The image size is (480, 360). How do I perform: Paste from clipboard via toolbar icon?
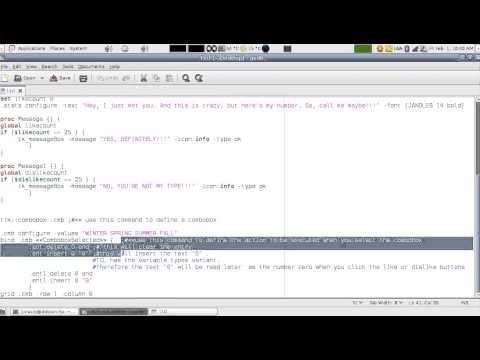(169, 78)
